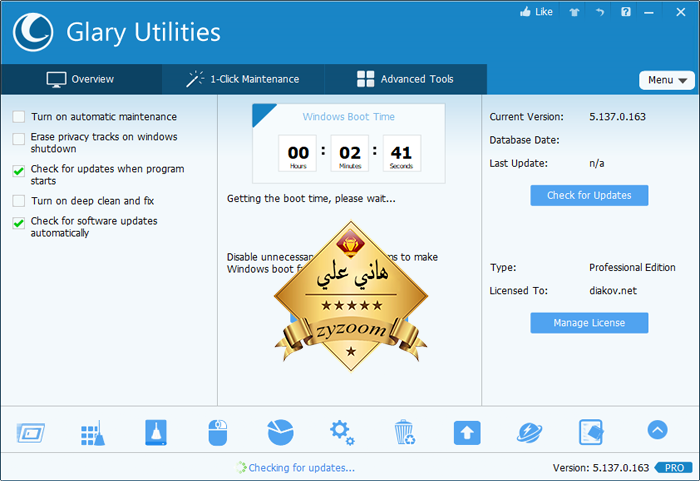Click the blue corner flag on boot time card
This screenshot has width=700, height=481.
point(261,112)
